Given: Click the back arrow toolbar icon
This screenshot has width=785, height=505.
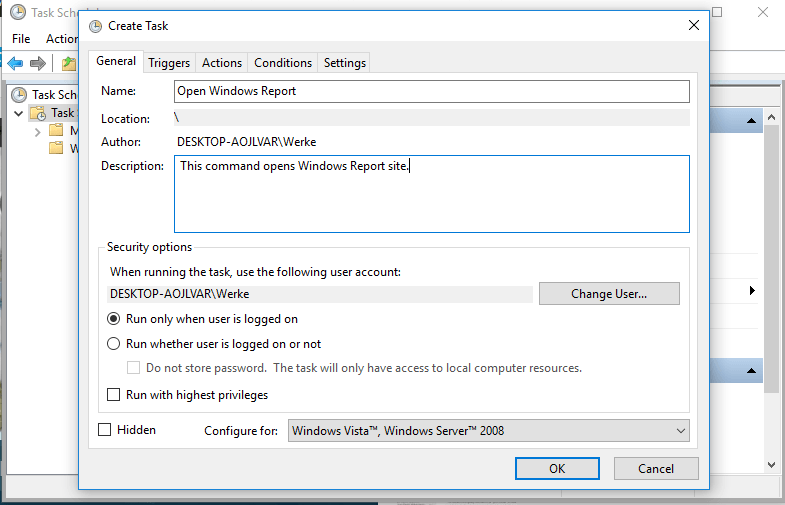Looking at the screenshot, I should pos(15,63).
